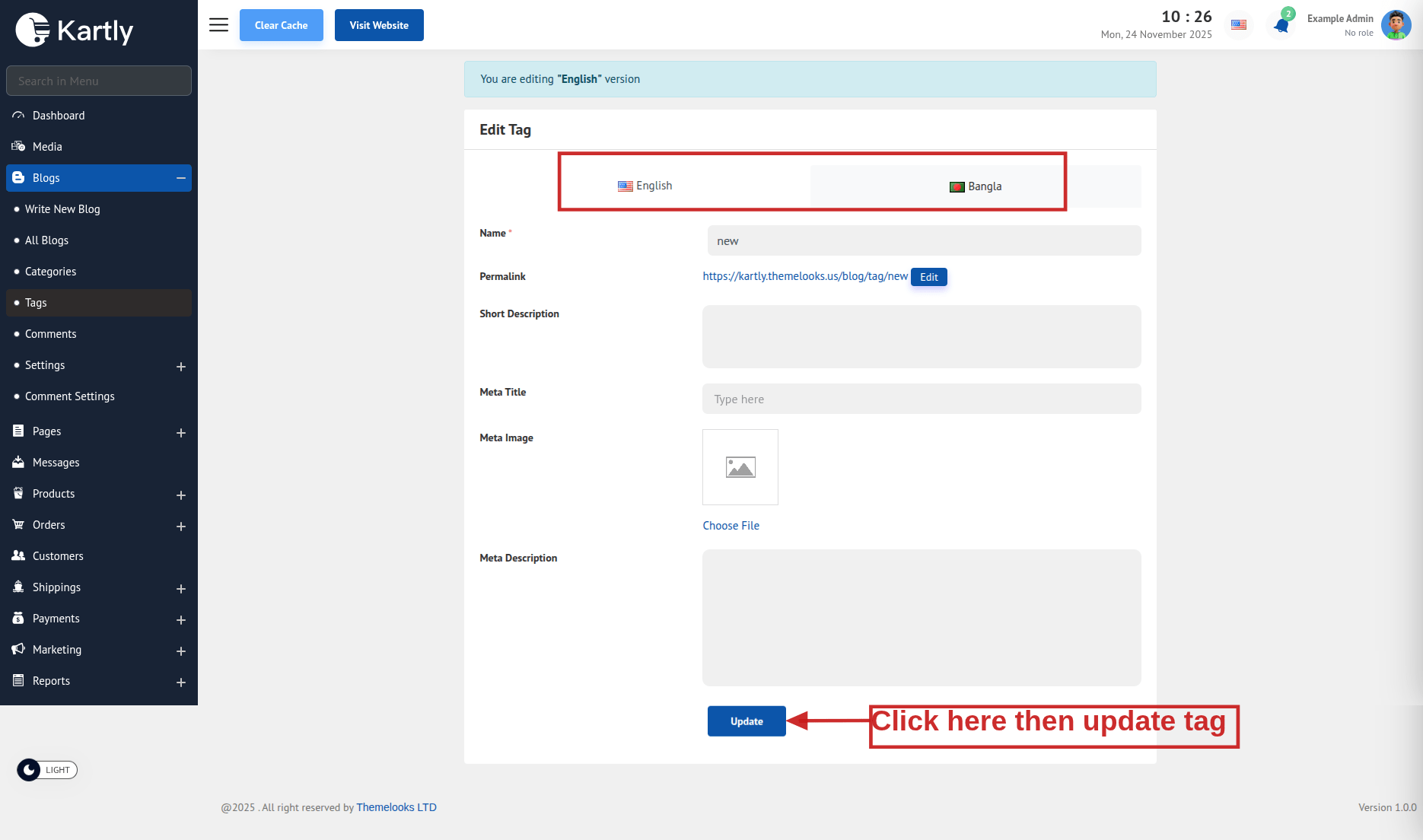The image size is (1423, 840).
Task: Click the Kartly logo
Action: click(x=75, y=30)
